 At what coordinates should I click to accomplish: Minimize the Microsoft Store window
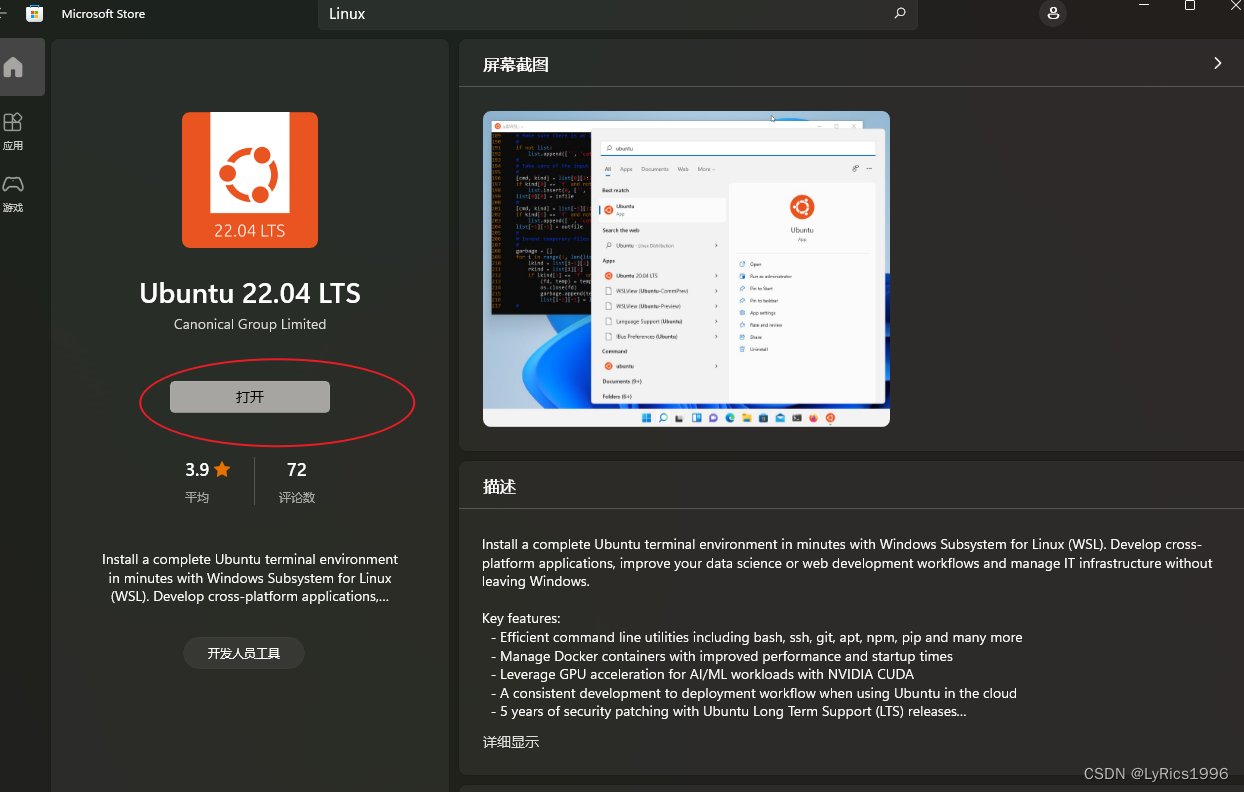pyautogui.click(x=1144, y=6)
